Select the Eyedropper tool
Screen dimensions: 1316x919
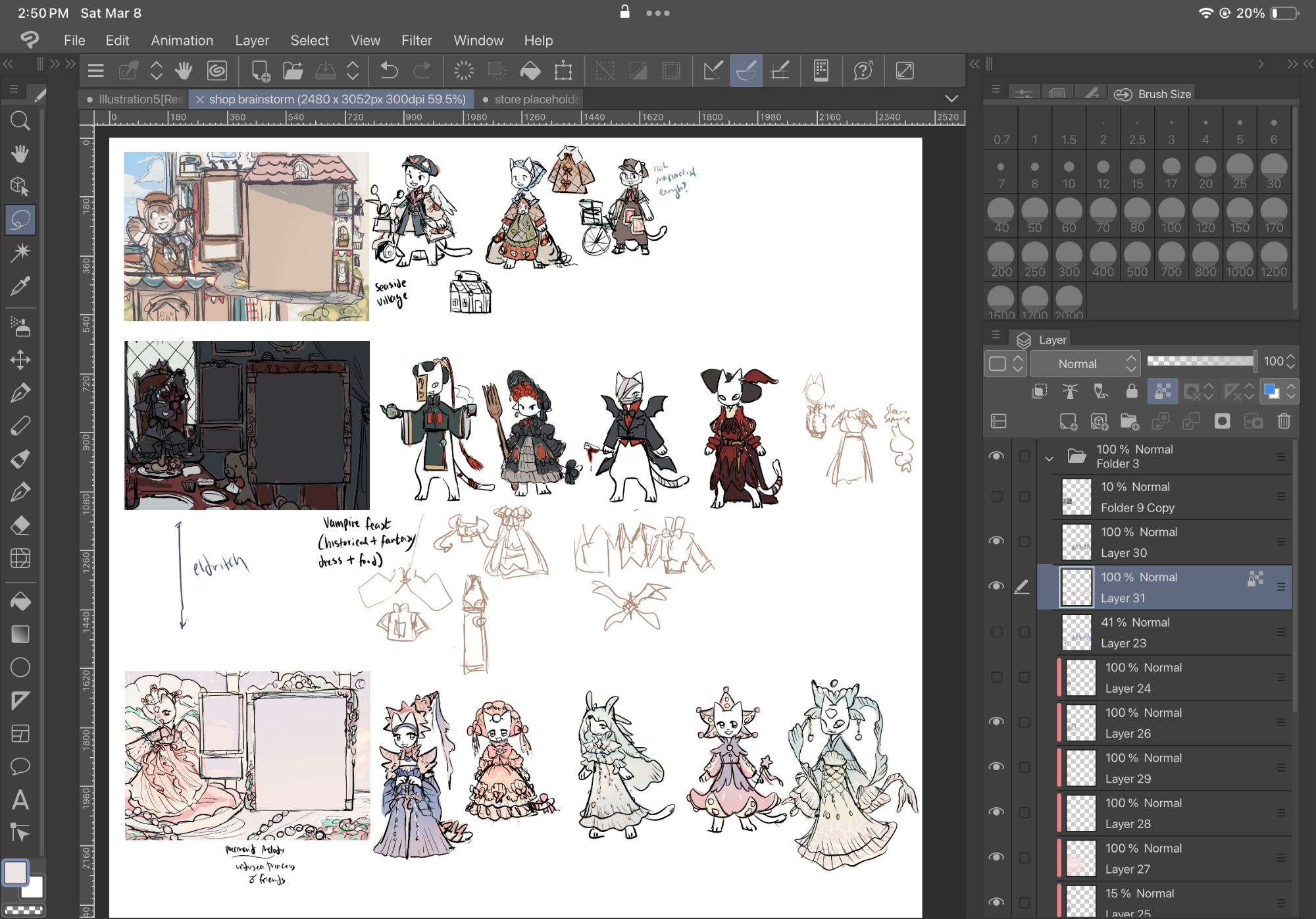point(20,286)
